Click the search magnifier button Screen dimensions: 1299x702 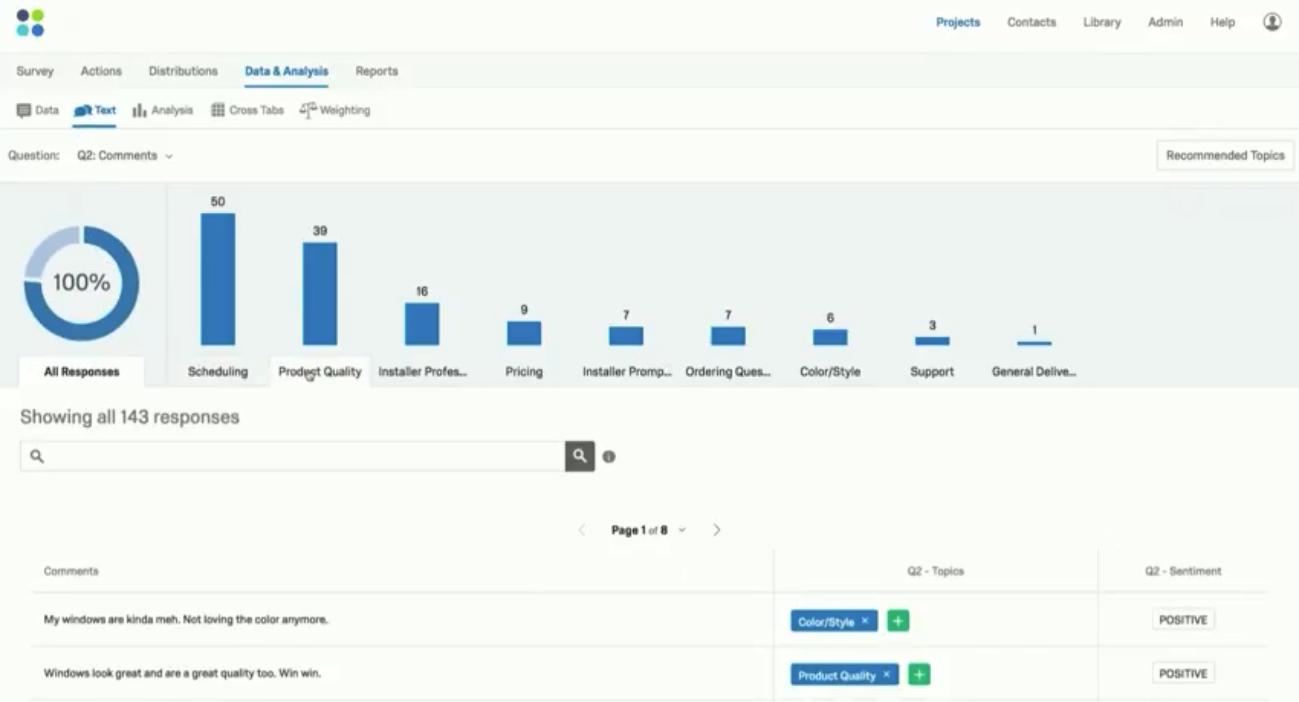point(580,456)
